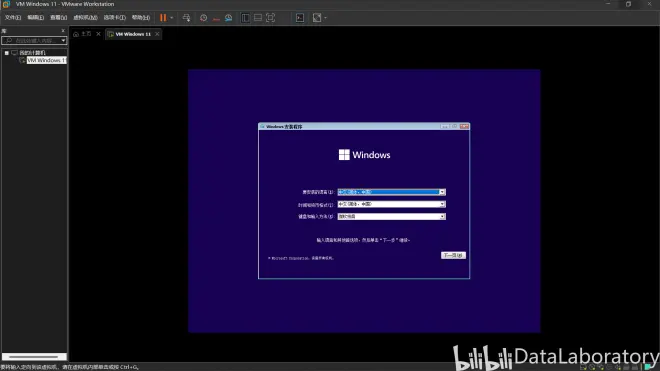Enter full screen mode icon
Screen dimensions: 660x371
tap(271, 18)
